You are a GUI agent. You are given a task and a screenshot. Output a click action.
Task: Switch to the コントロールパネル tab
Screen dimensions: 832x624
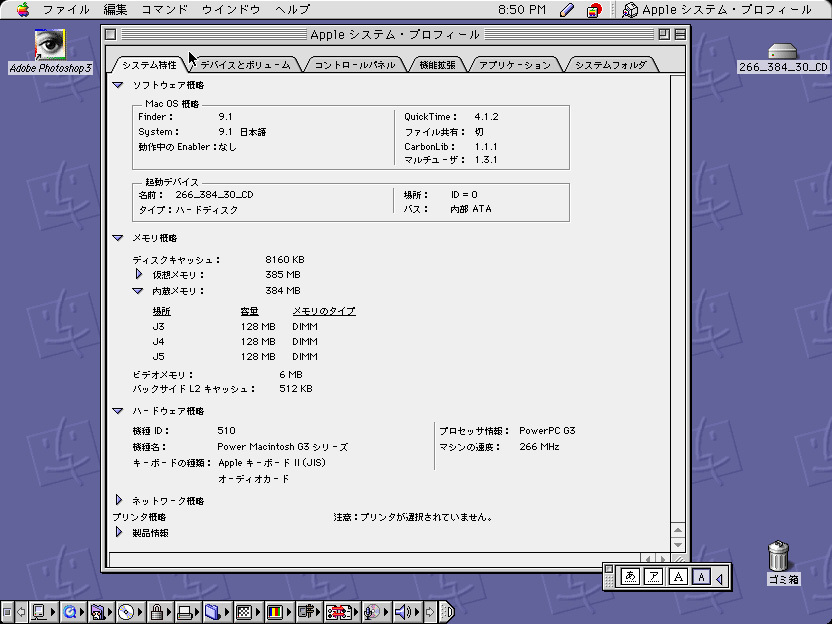(354, 65)
